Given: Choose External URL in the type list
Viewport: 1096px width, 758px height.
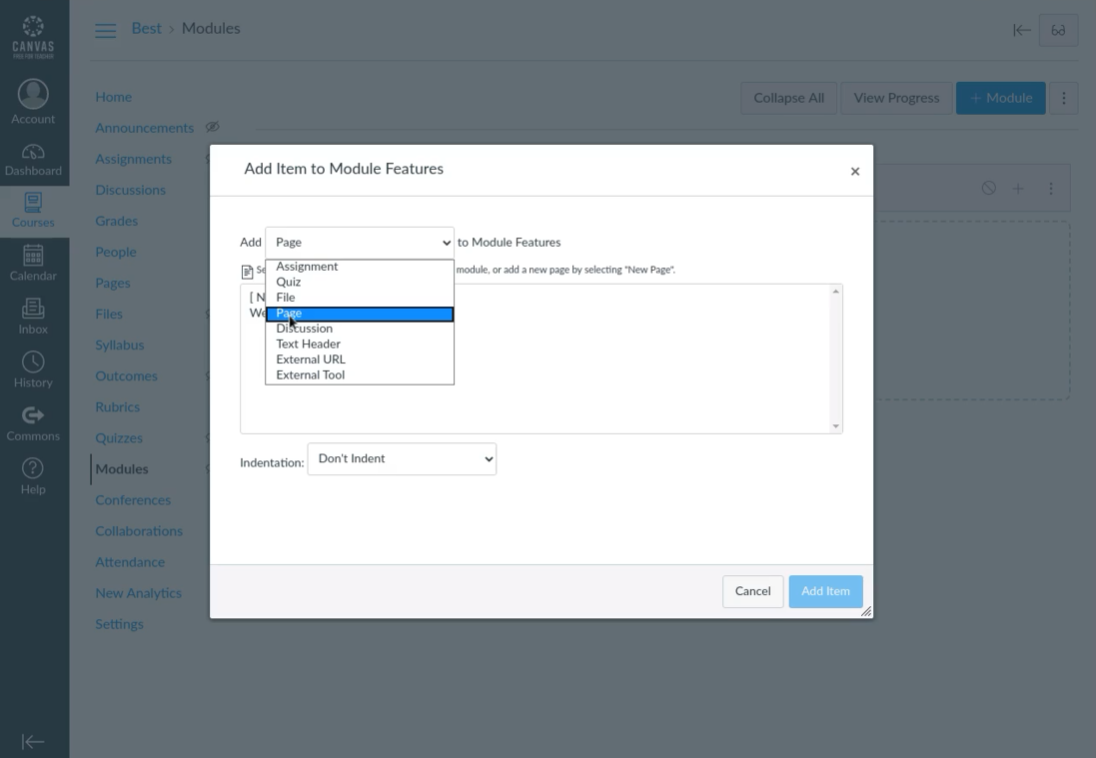Looking at the screenshot, I should (x=311, y=359).
